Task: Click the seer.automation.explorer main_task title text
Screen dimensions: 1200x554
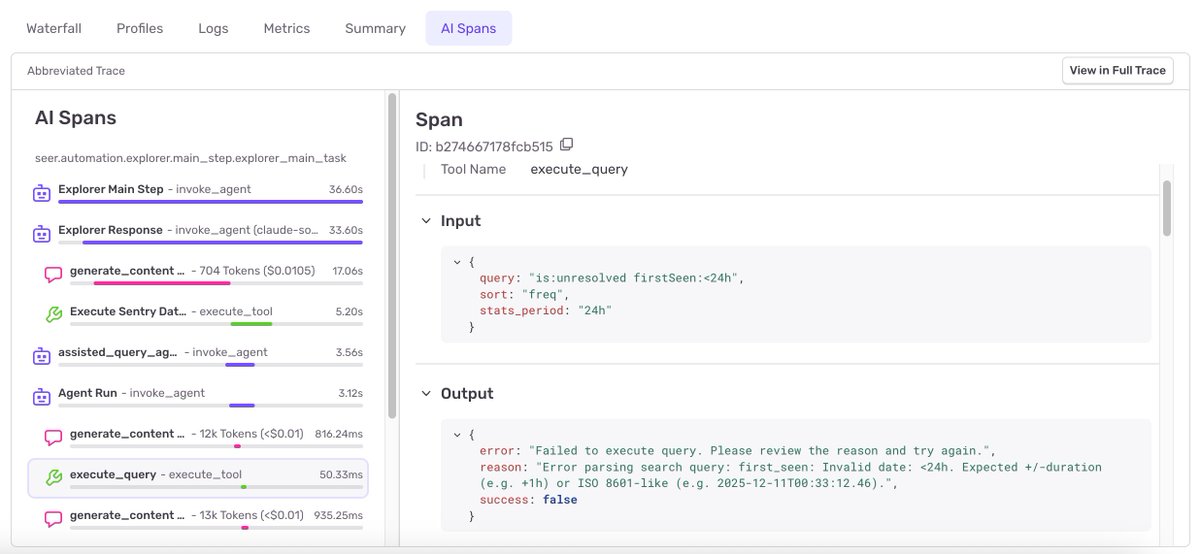Action: [191, 158]
